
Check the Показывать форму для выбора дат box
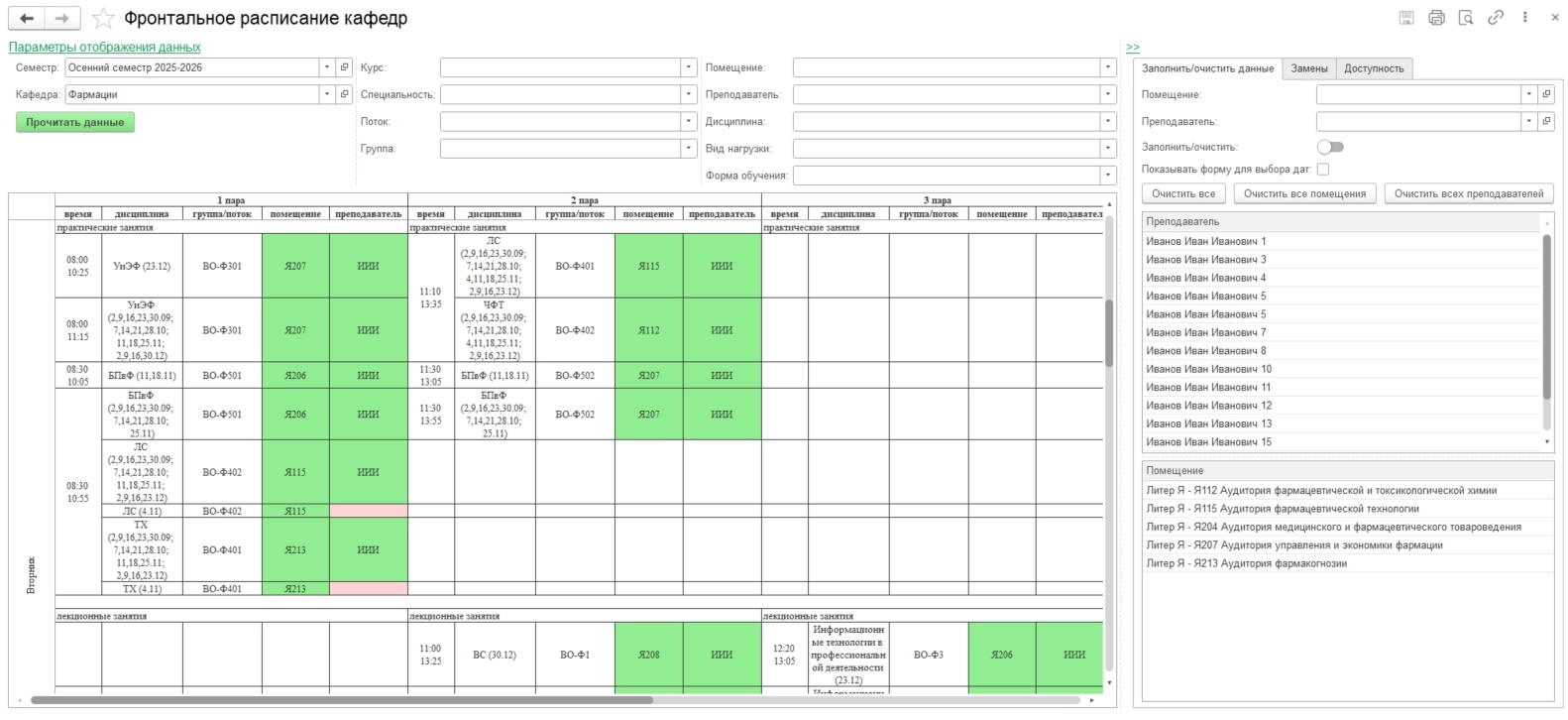1323,170
